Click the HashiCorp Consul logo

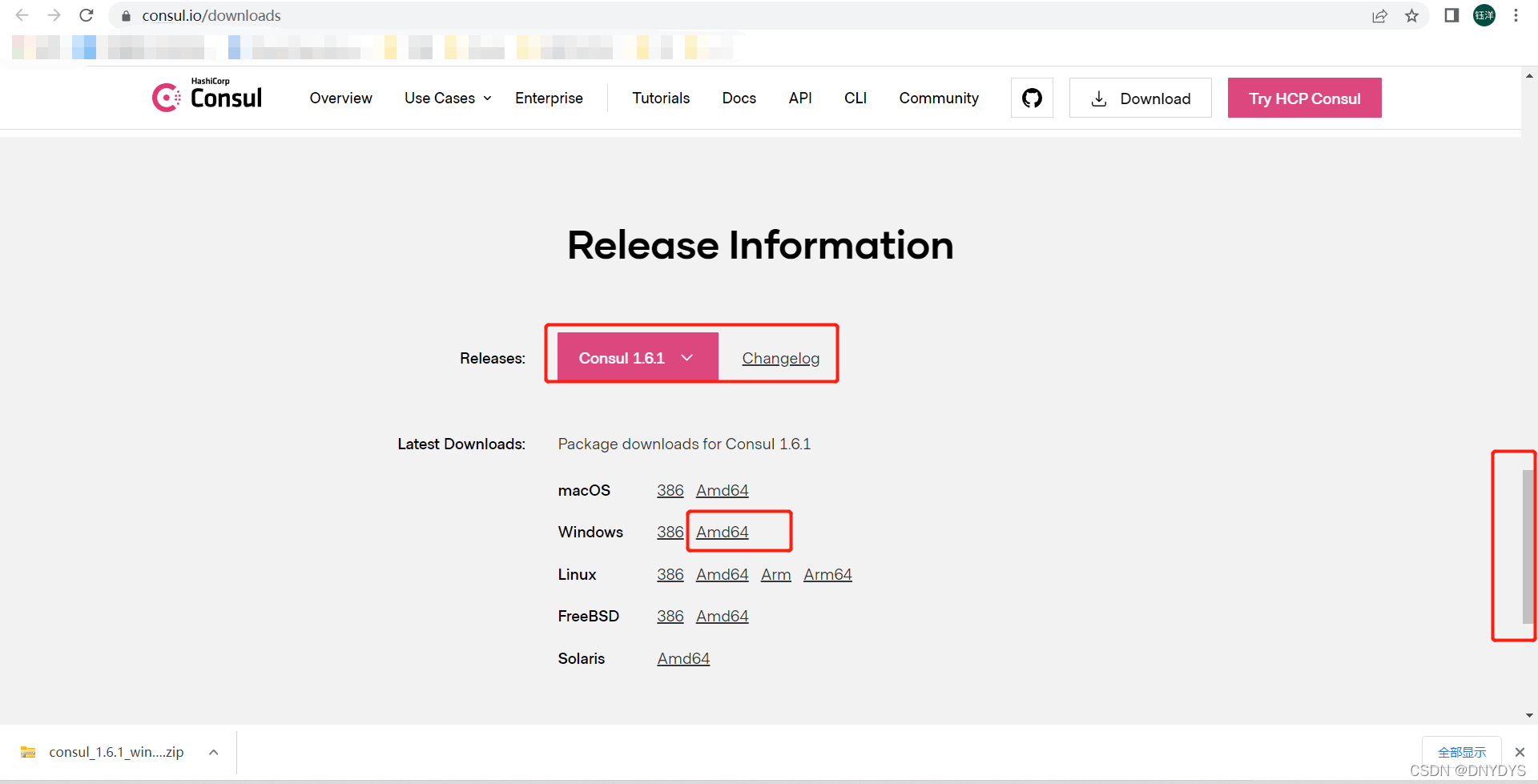[207, 95]
